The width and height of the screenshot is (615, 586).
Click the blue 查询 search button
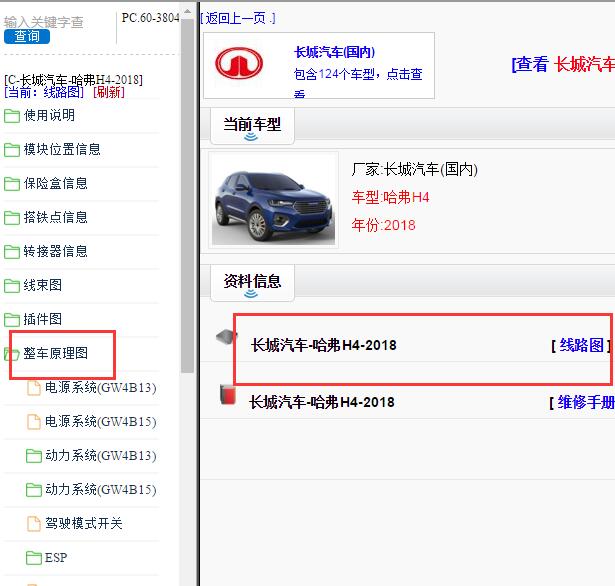pos(27,36)
